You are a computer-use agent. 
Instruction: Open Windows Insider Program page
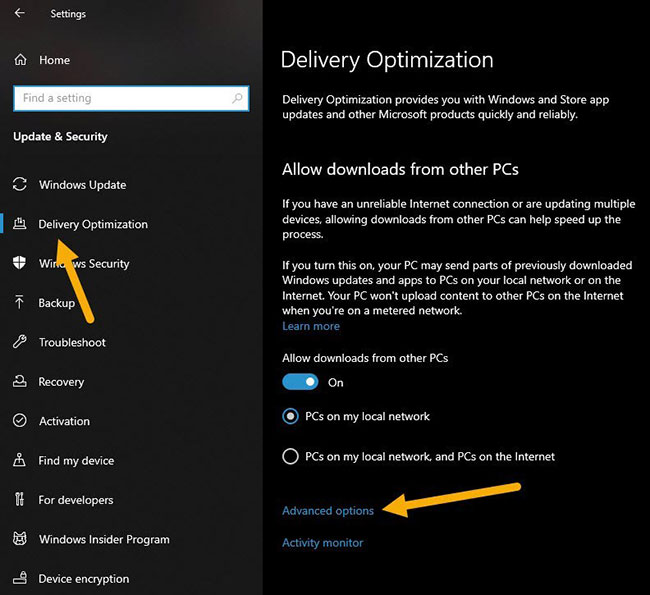pos(104,539)
